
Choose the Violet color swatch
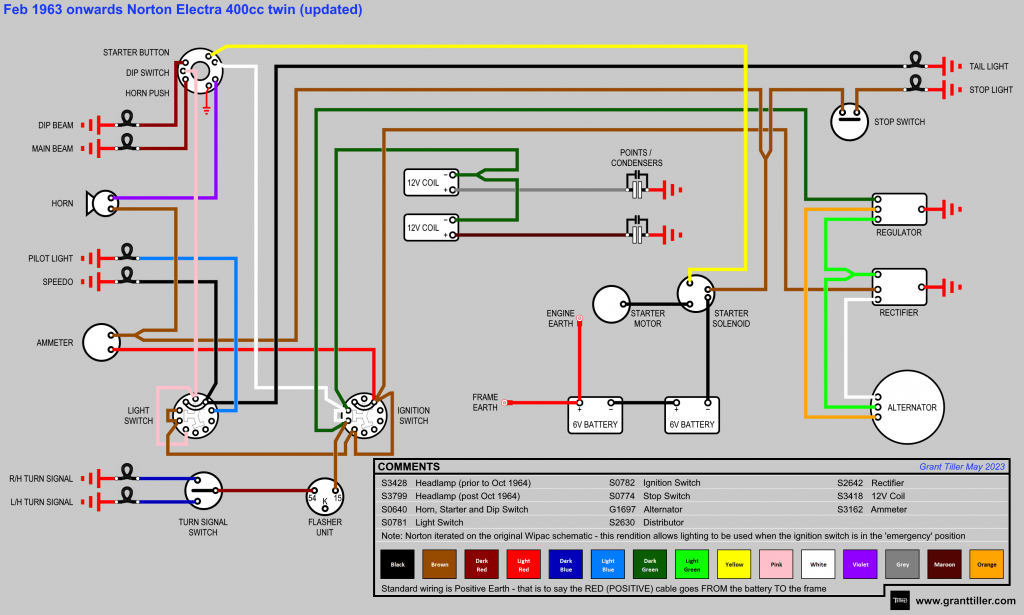(x=859, y=565)
